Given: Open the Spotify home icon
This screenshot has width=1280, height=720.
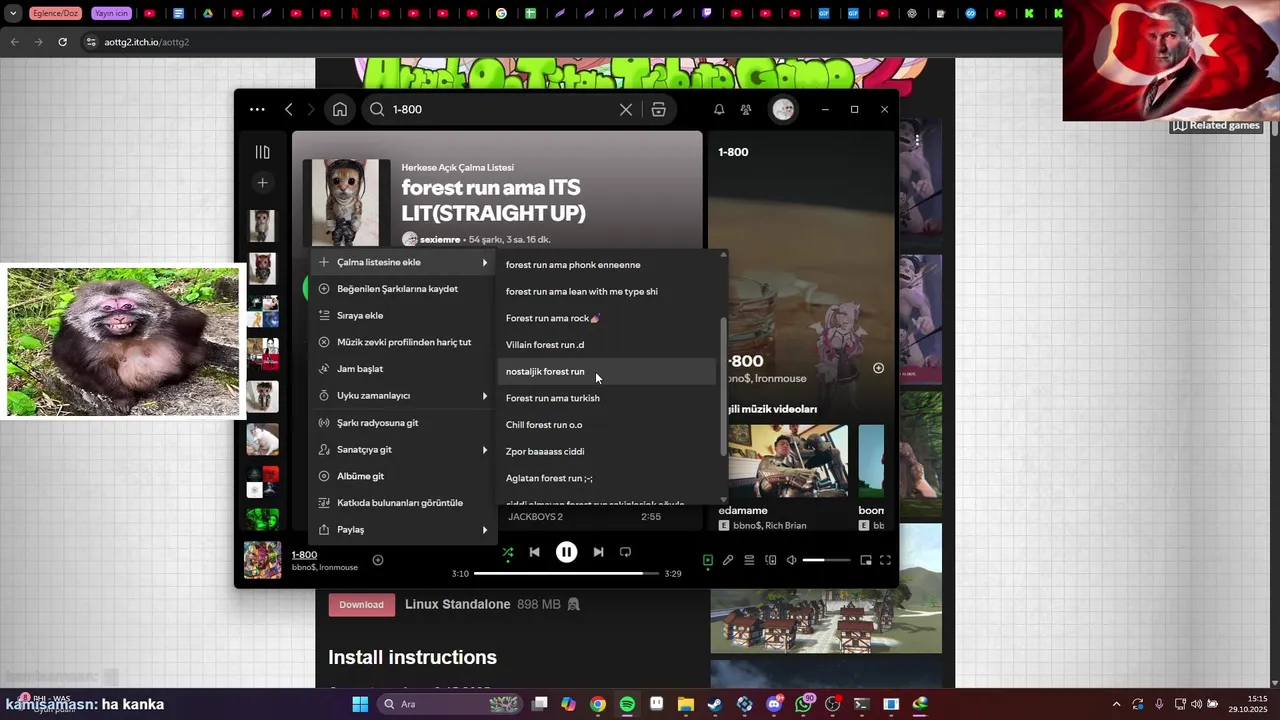Looking at the screenshot, I should [340, 110].
